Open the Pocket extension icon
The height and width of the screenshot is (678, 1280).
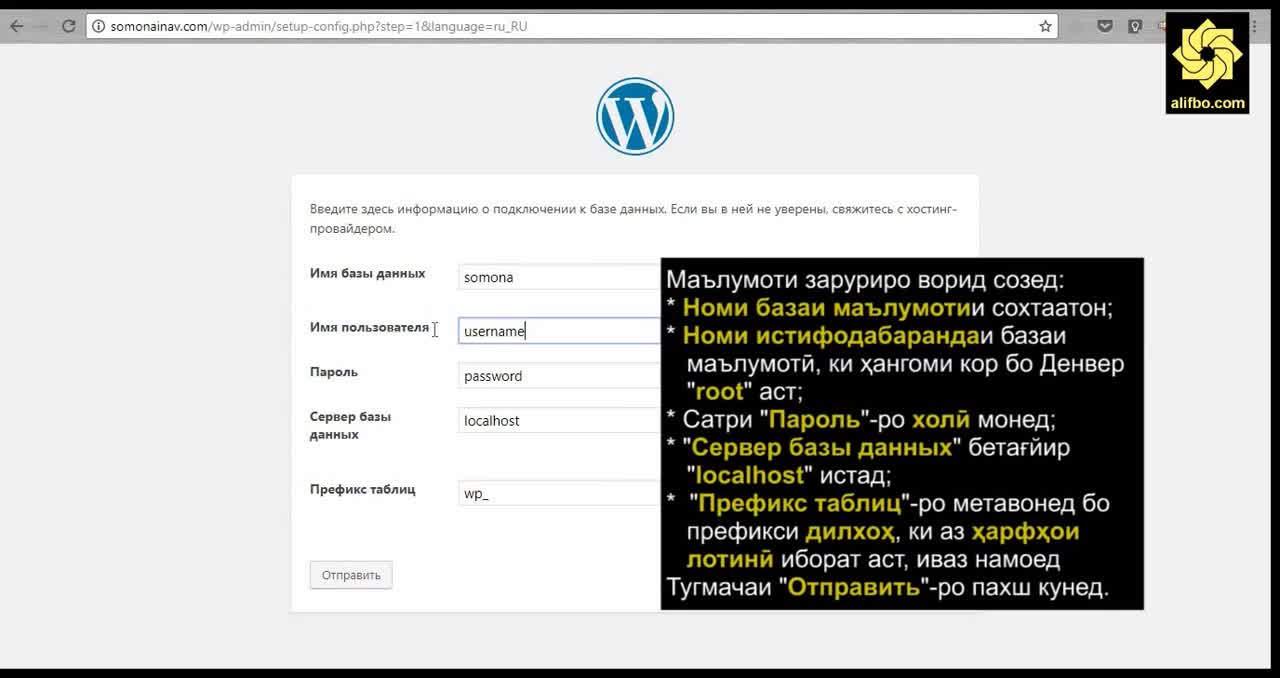[x=1105, y=26]
